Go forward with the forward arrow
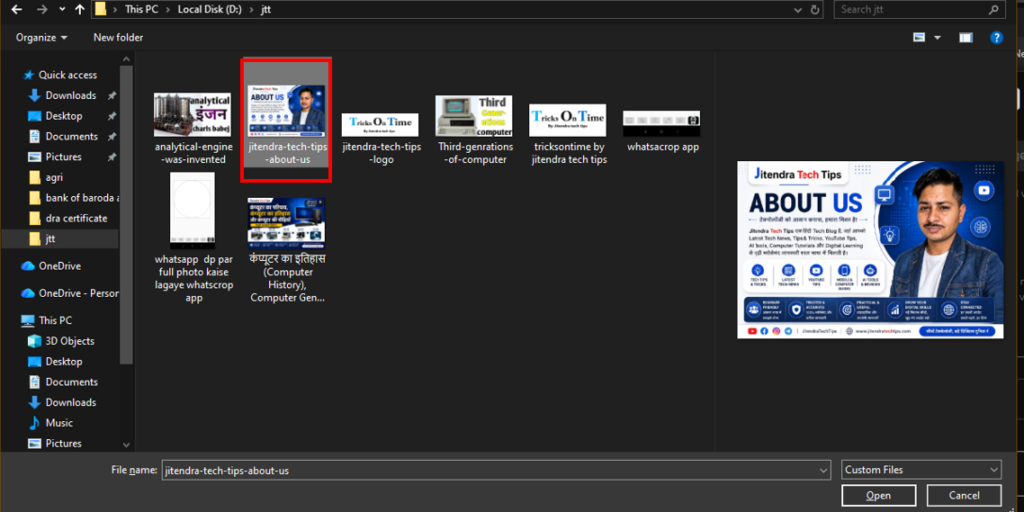 coord(41,10)
